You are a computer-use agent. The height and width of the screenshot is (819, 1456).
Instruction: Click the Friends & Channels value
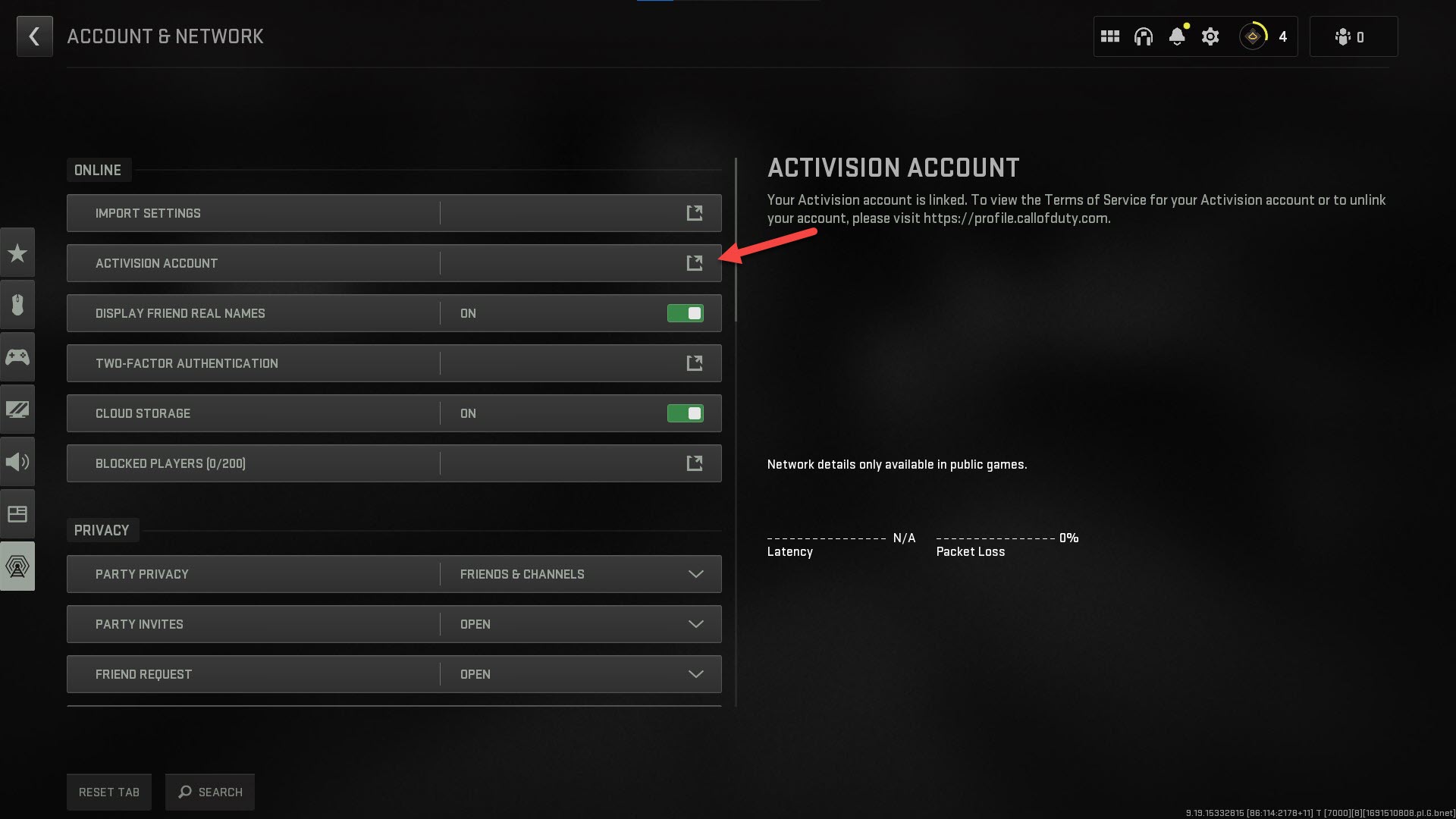pyautogui.click(x=522, y=574)
